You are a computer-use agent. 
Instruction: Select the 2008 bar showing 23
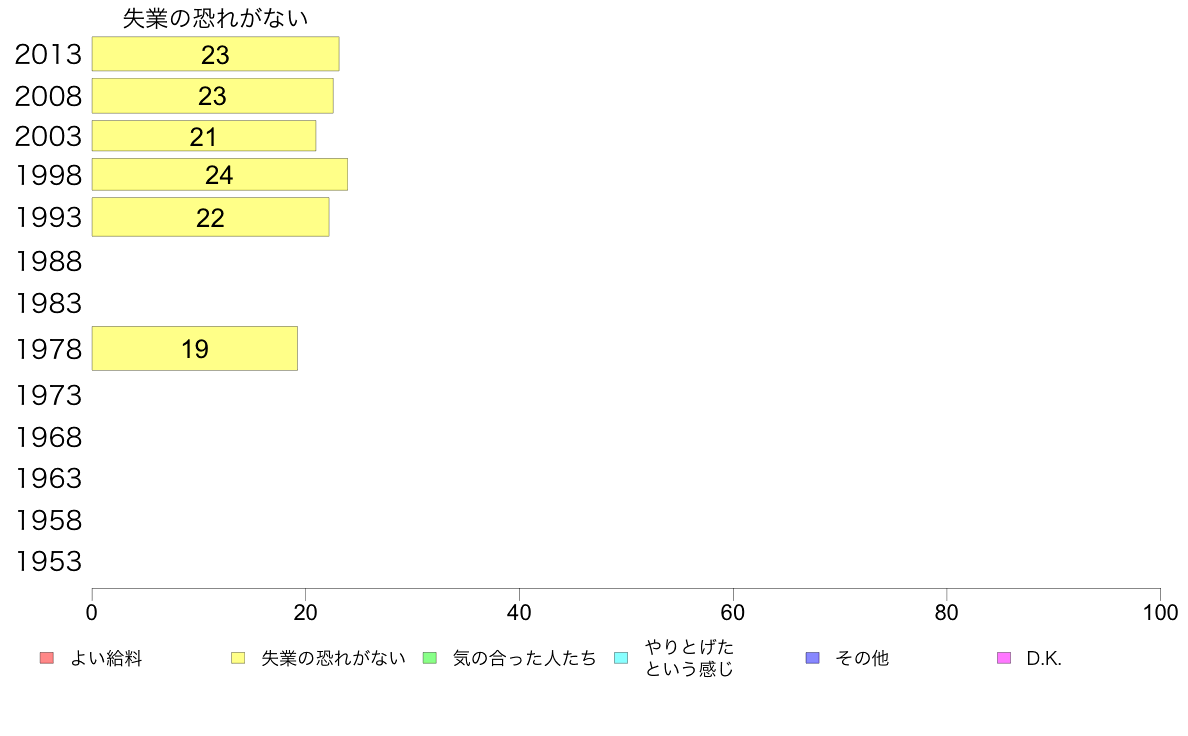[x=212, y=96]
